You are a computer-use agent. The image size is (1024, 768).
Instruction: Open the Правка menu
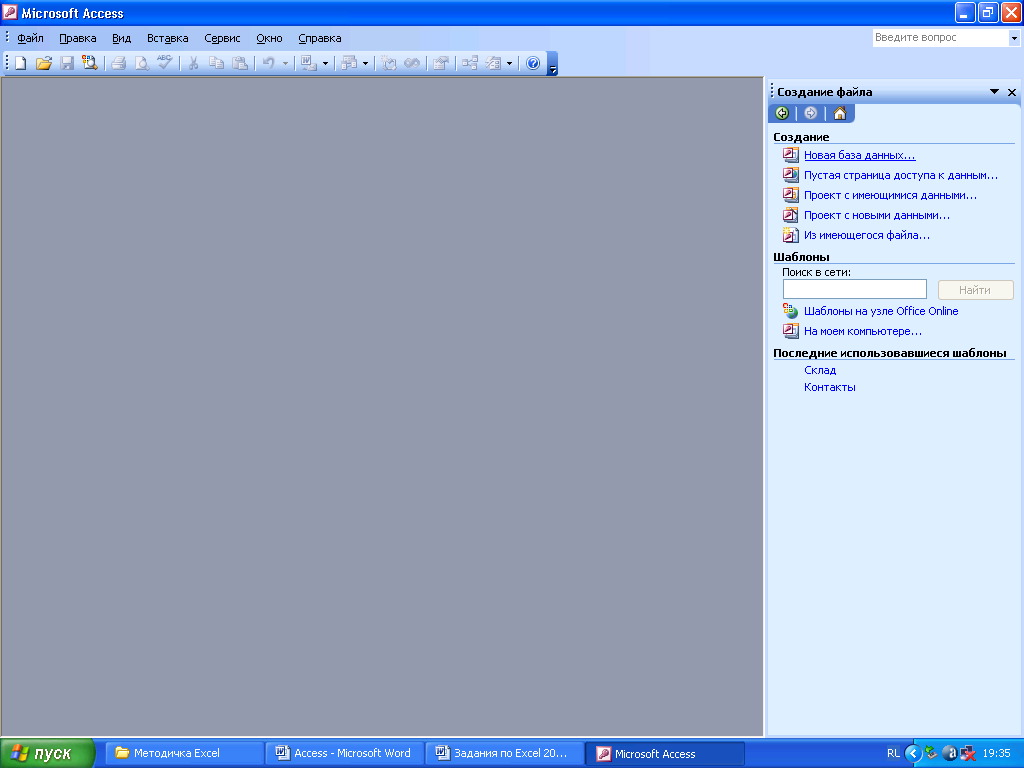click(78, 38)
